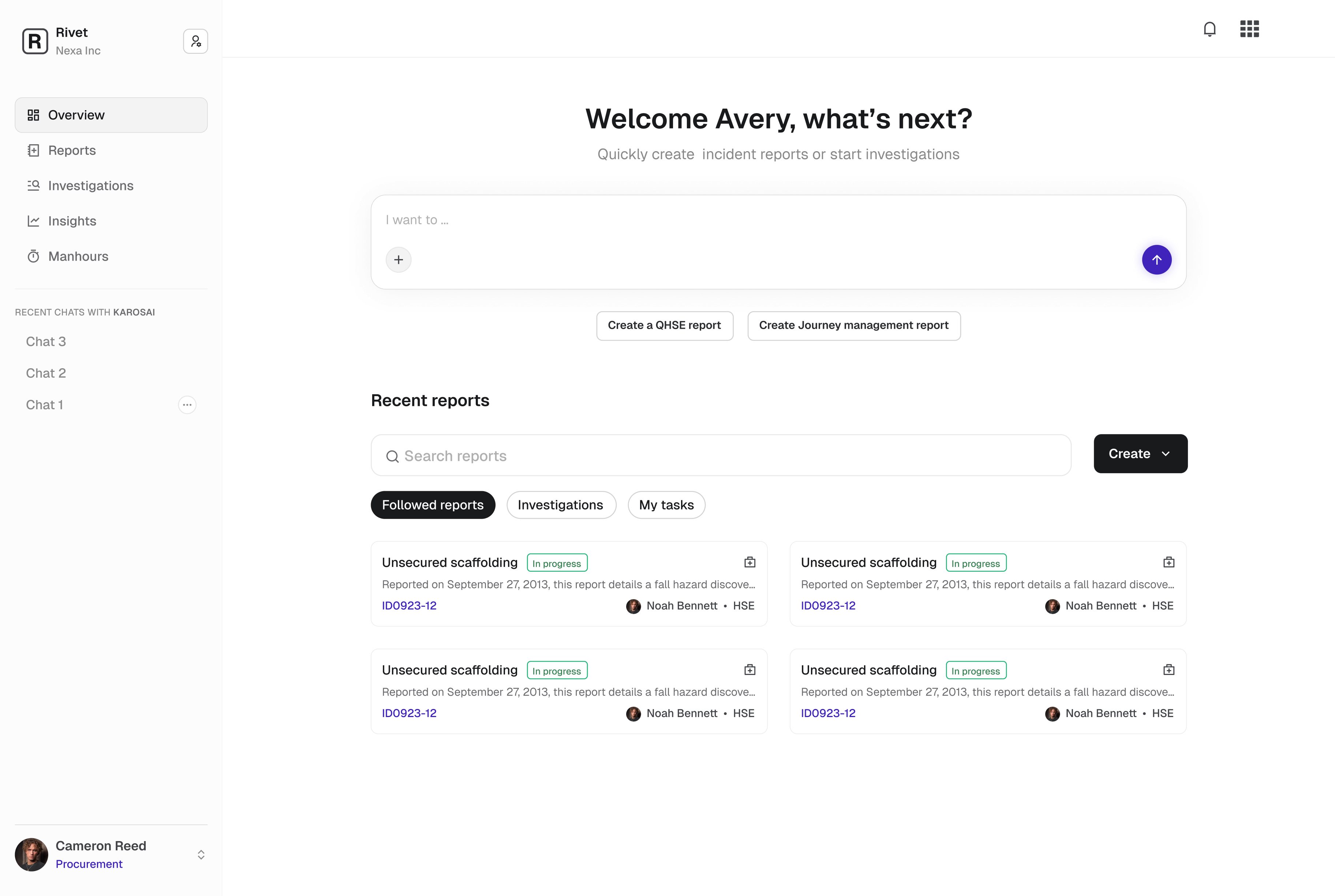
Task: Click the report type icon on the bottom-right card
Action: pos(1169,670)
